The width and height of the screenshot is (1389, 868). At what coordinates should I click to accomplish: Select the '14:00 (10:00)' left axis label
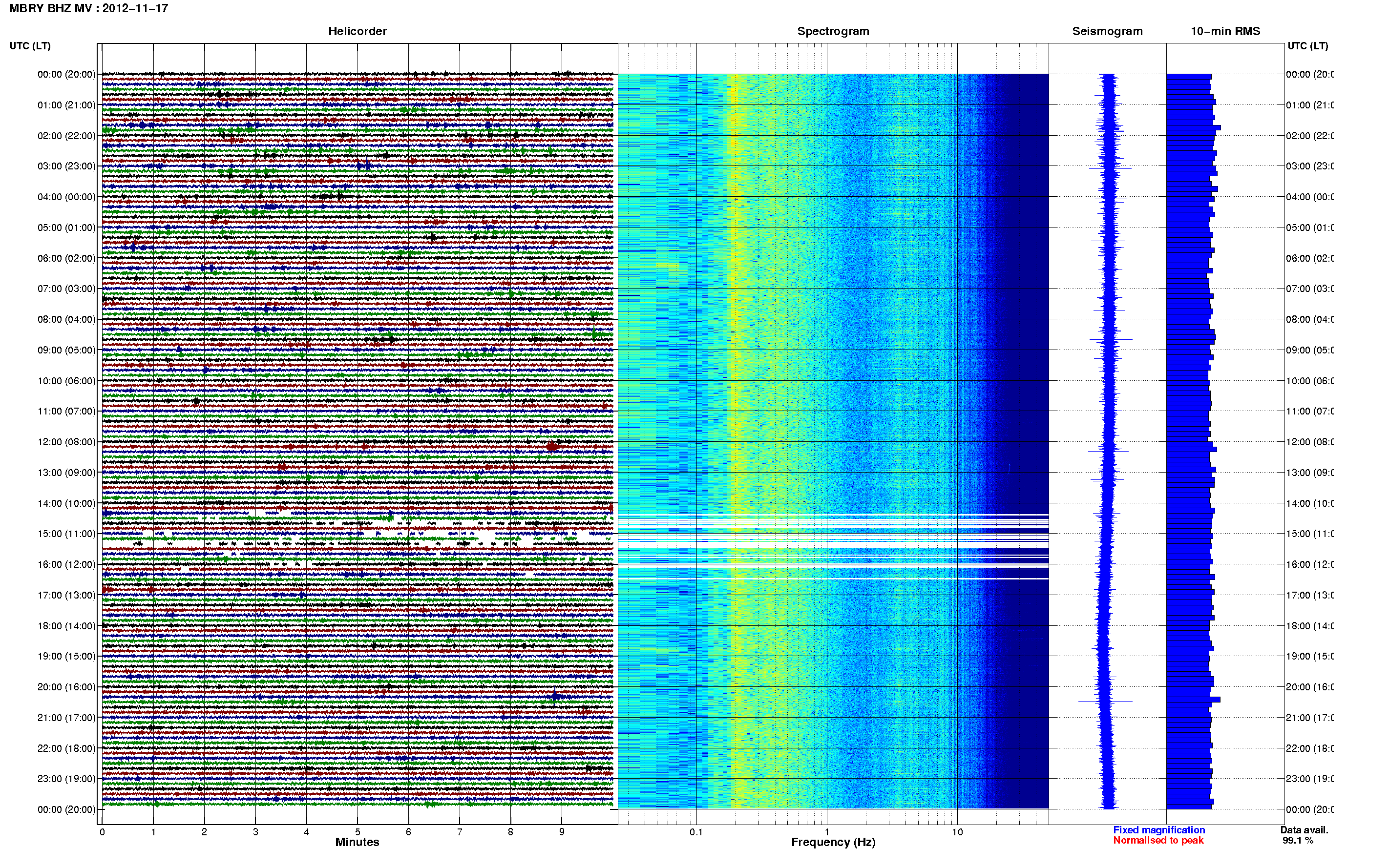click(66, 503)
